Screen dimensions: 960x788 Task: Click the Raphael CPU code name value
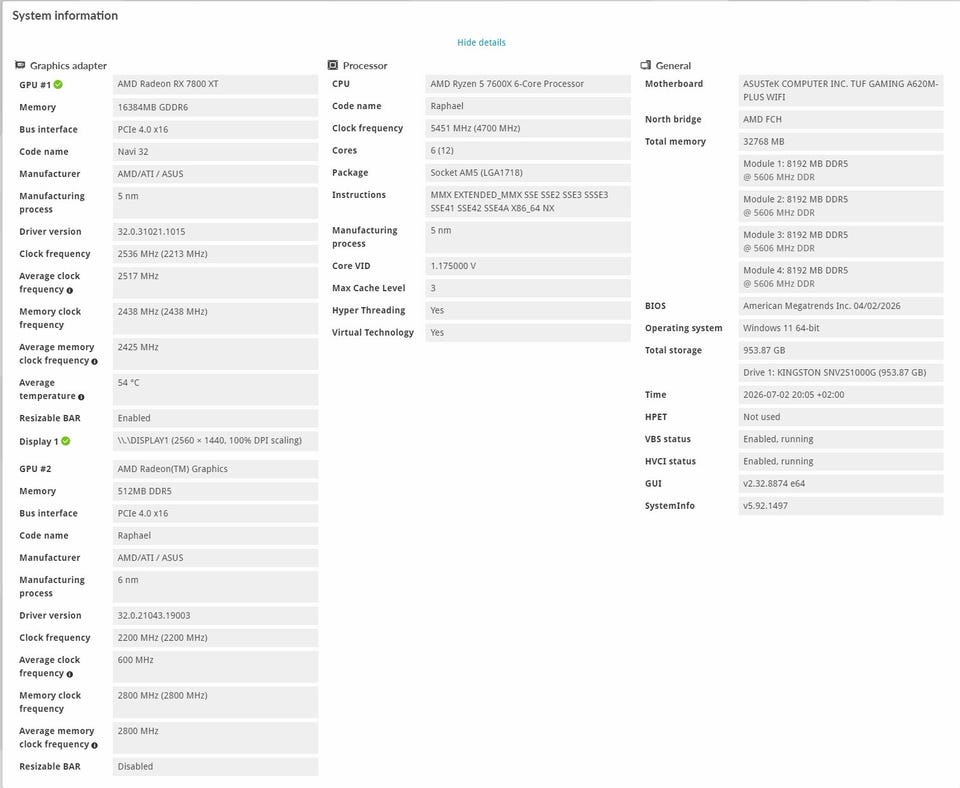pyautogui.click(x=528, y=106)
